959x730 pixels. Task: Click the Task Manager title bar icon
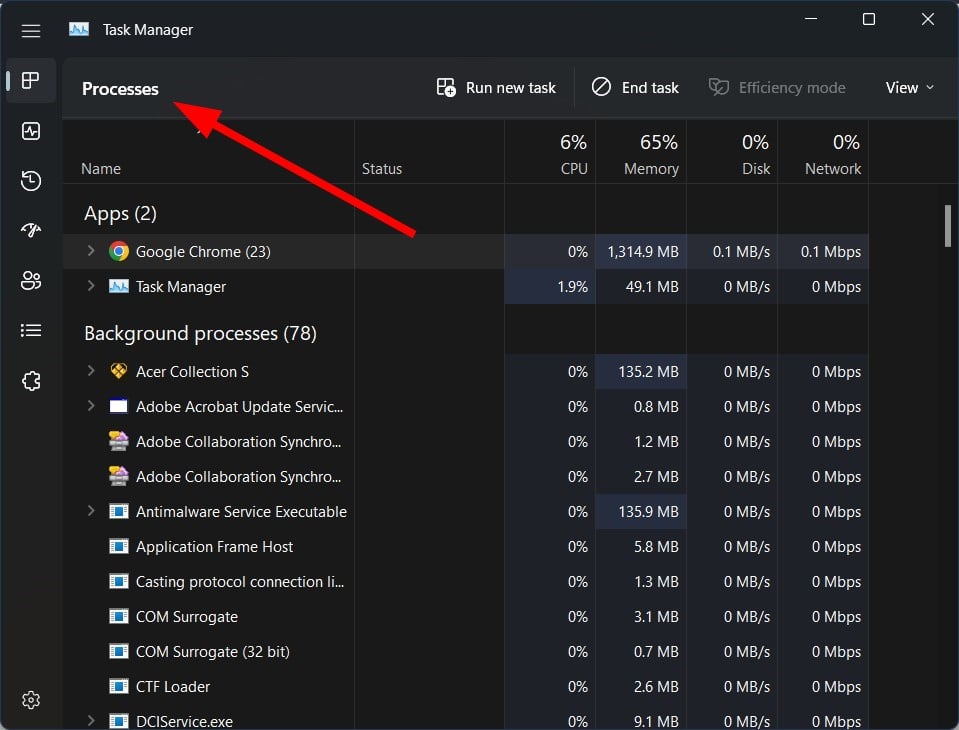point(79,29)
